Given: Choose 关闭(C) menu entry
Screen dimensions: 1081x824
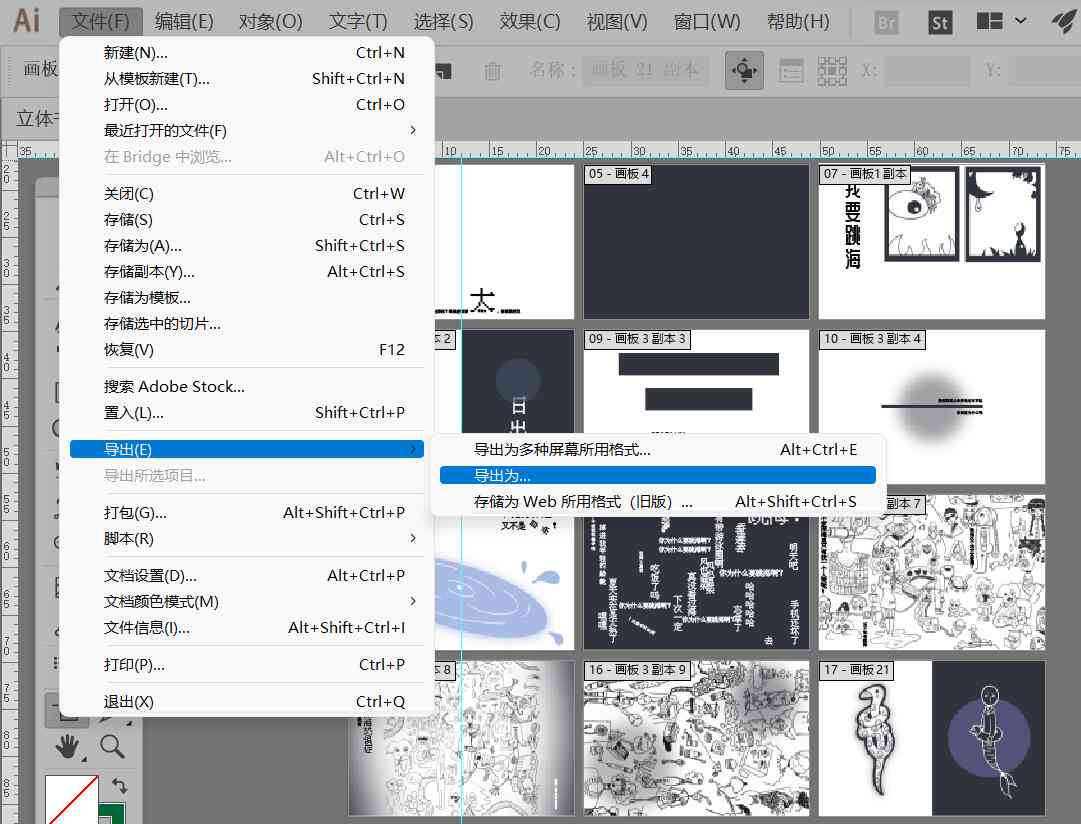Looking at the screenshot, I should 247,194.
